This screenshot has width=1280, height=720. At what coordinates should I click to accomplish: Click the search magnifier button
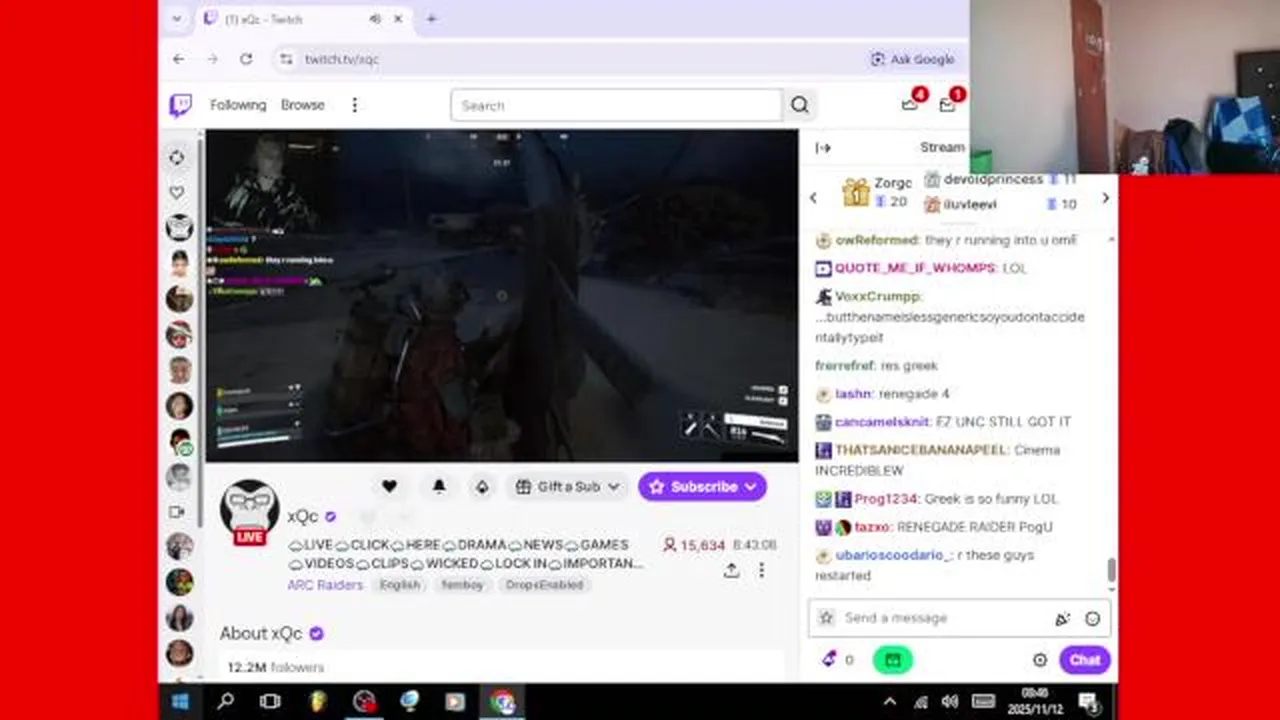(x=799, y=105)
